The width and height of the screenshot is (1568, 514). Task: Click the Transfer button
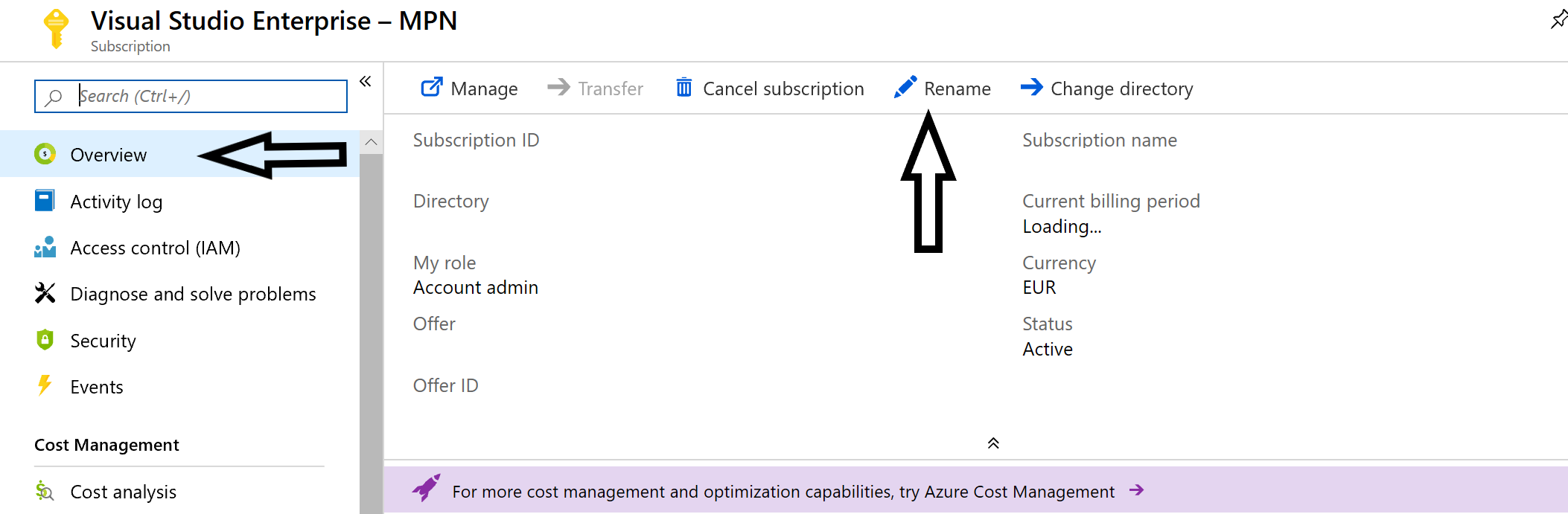[x=595, y=89]
